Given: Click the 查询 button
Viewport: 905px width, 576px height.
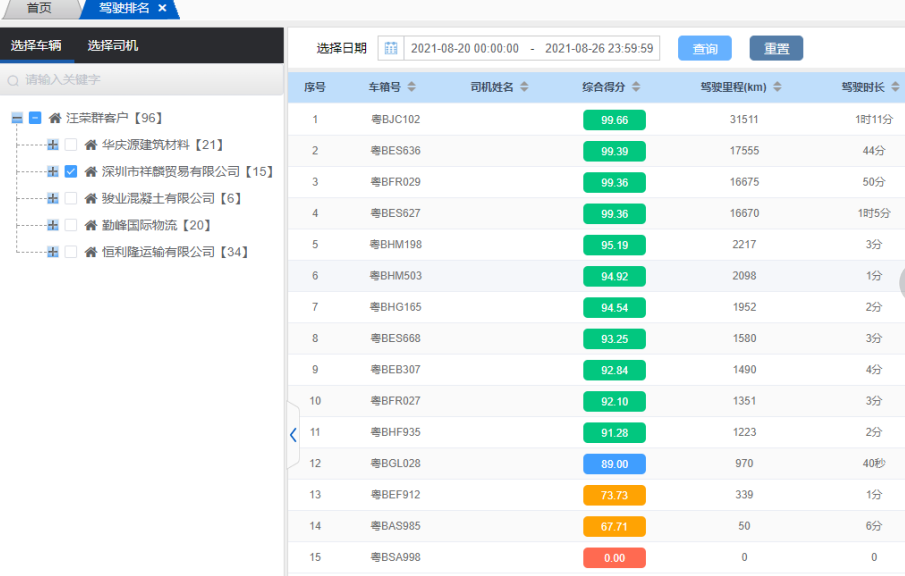Looking at the screenshot, I should coord(705,48).
